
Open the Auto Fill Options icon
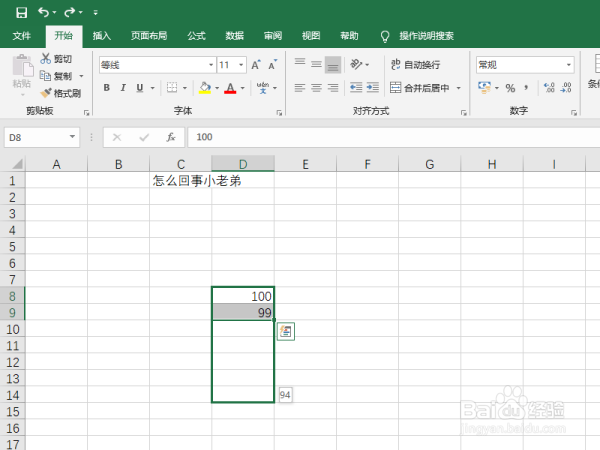pyautogui.click(x=286, y=331)
